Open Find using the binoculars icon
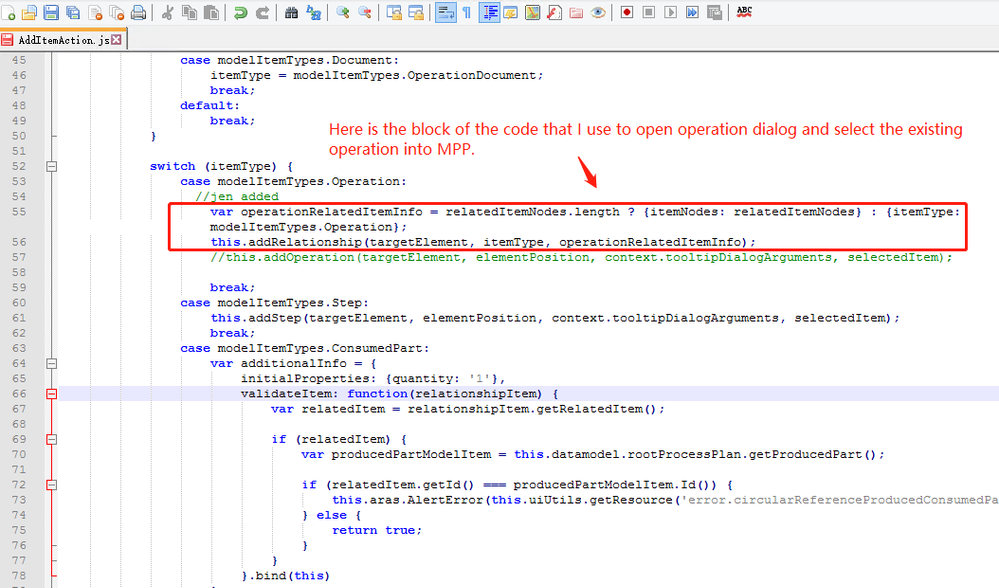 pos(291,13)
